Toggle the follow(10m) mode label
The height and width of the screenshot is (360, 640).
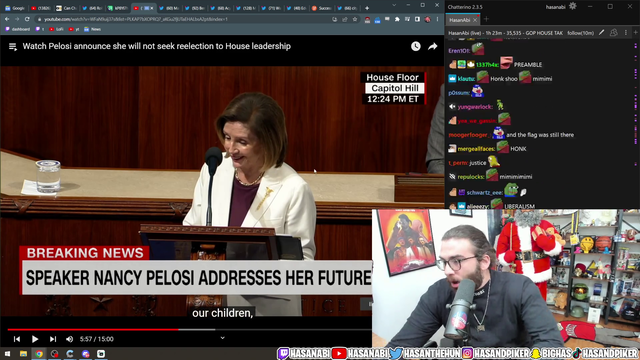coord(580,33)
